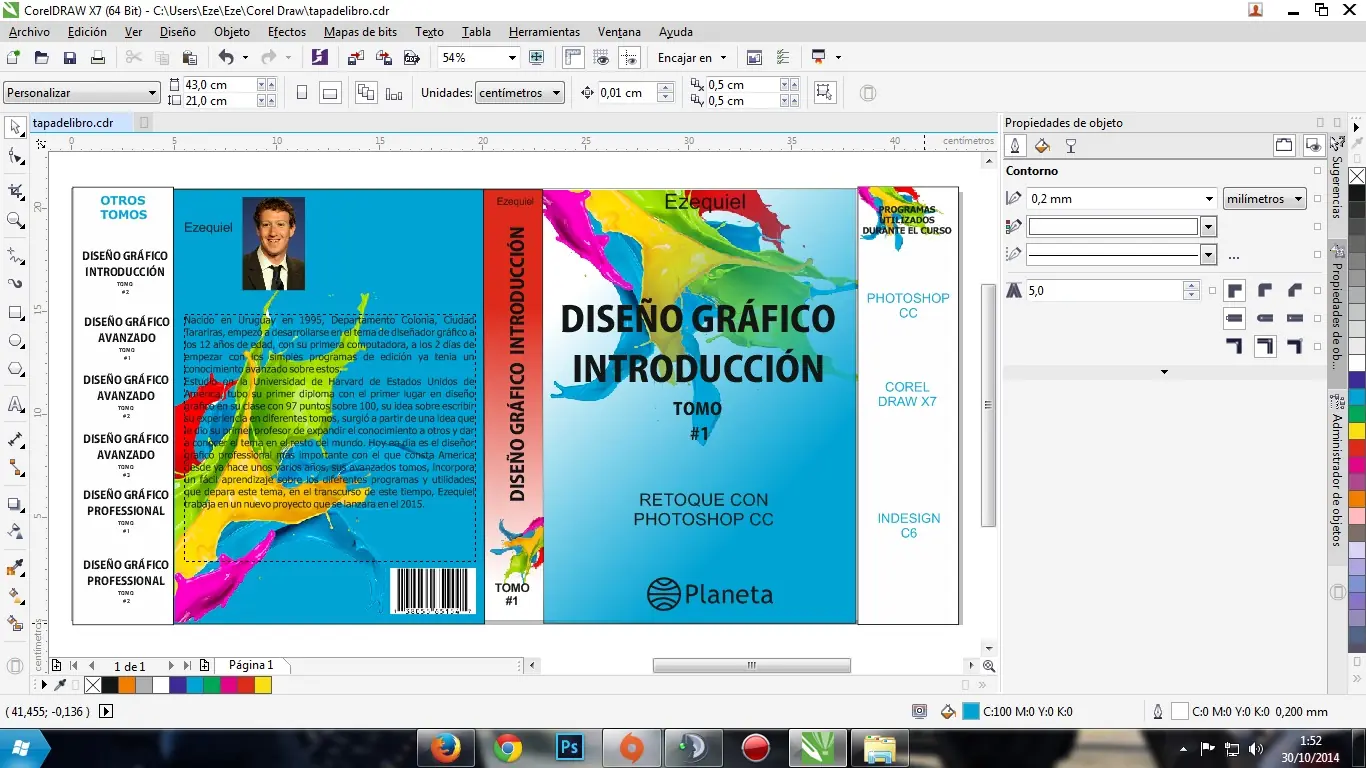The height and width of the screenshot is (768, 1366).
Task: Pick the orange swatch in document palette
Action: coord(127,685)
